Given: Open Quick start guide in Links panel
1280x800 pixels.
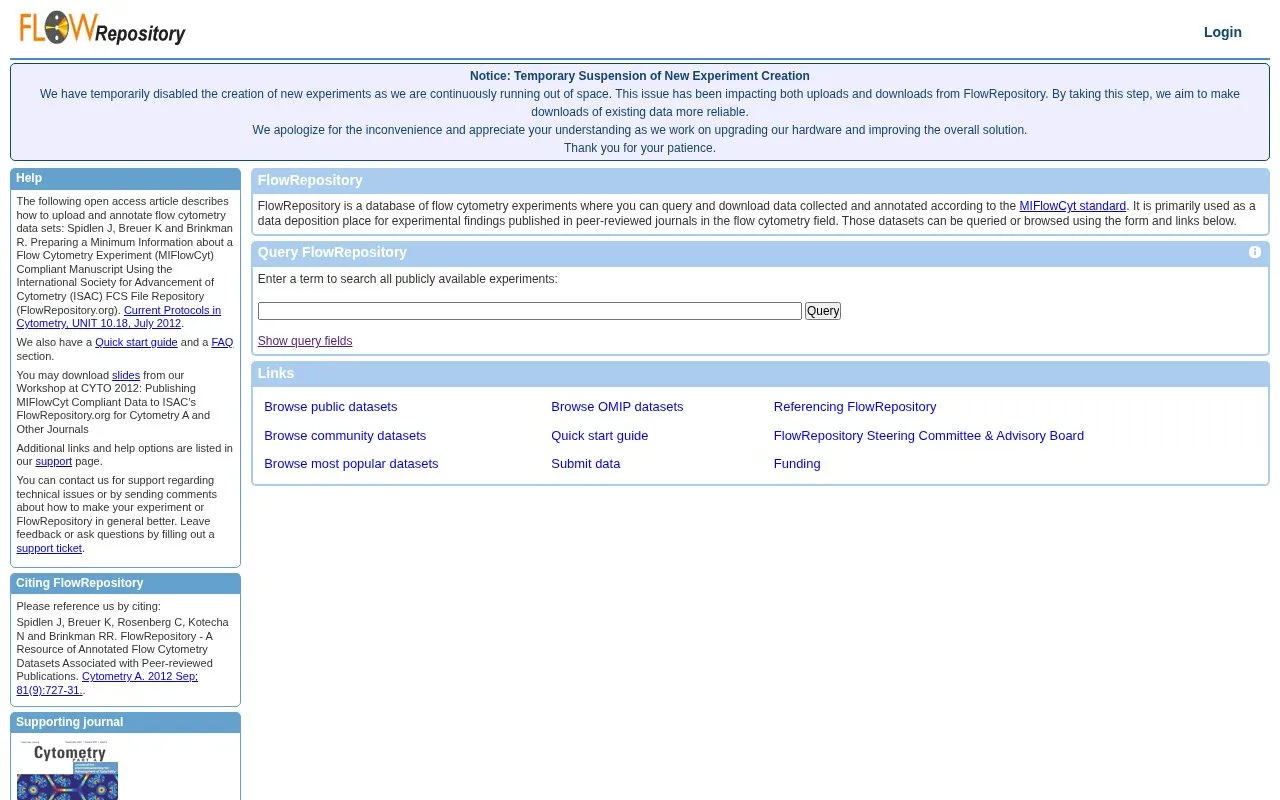Looking at the screenshot, I should [x=599, y=436].
